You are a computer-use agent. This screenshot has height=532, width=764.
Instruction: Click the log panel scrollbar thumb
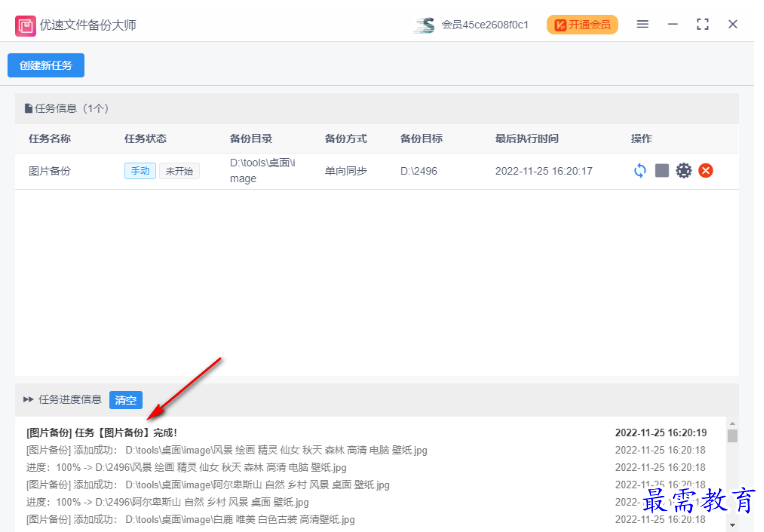pyautogui.click(x=732, y=436)
